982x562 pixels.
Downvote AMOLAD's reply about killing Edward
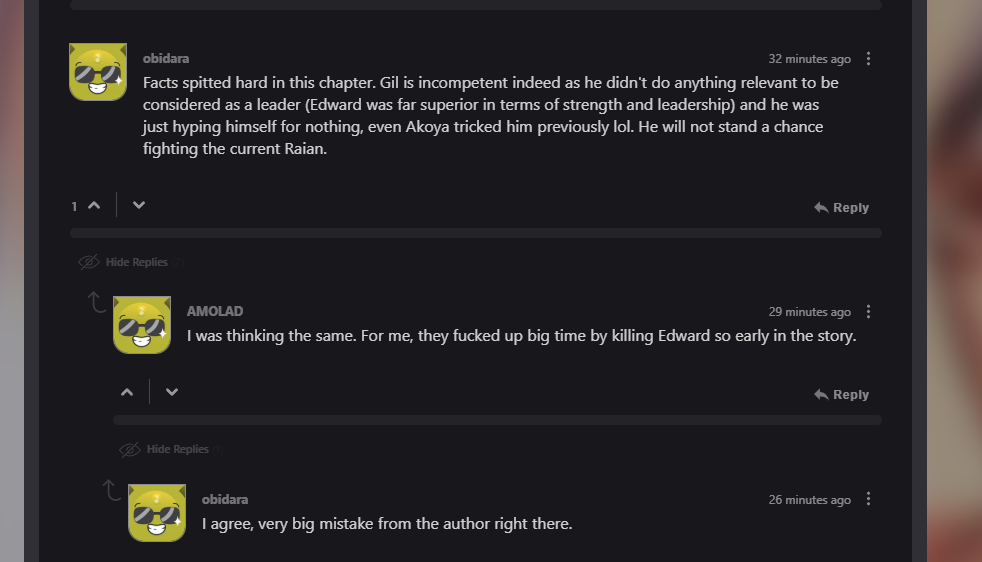pyautogui.click(x=172, y=392)
